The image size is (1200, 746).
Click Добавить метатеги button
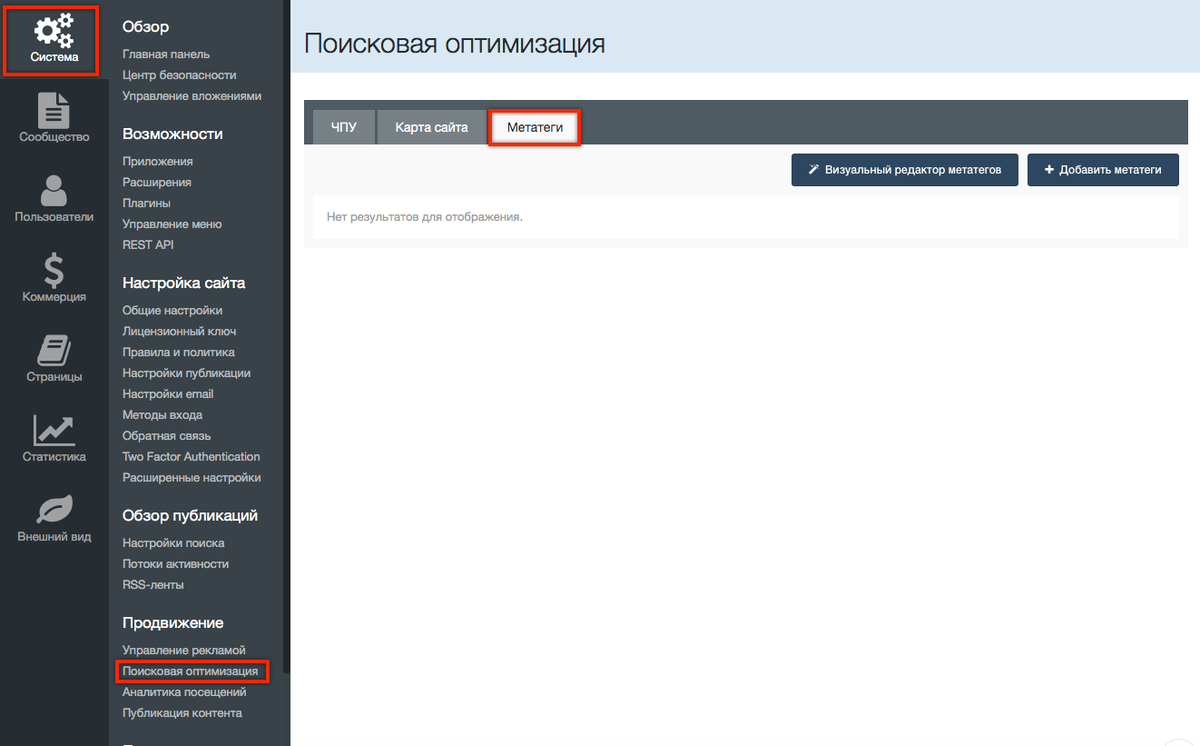(1103, 170)
